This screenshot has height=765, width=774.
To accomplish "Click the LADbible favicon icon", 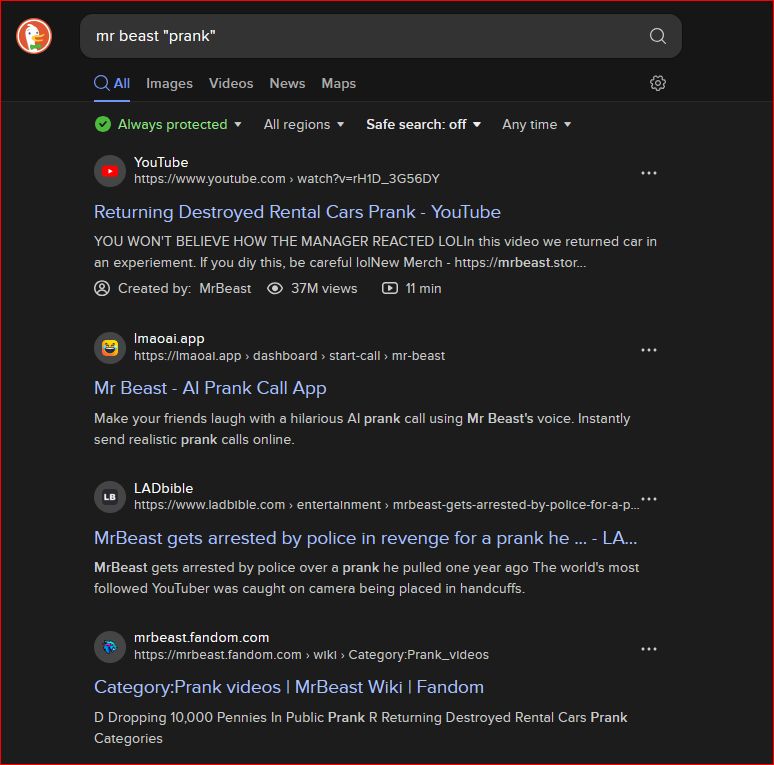I will click(x=110, y=496).
